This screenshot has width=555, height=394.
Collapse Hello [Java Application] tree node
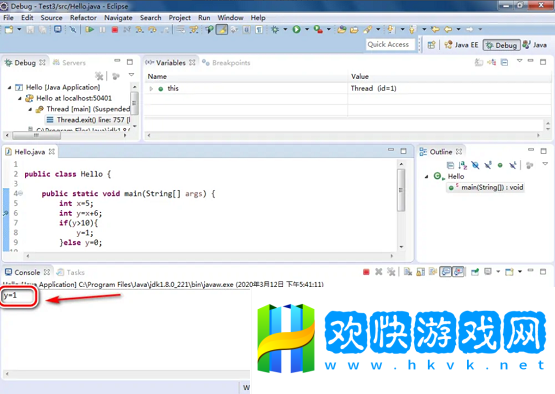(10, 87)
